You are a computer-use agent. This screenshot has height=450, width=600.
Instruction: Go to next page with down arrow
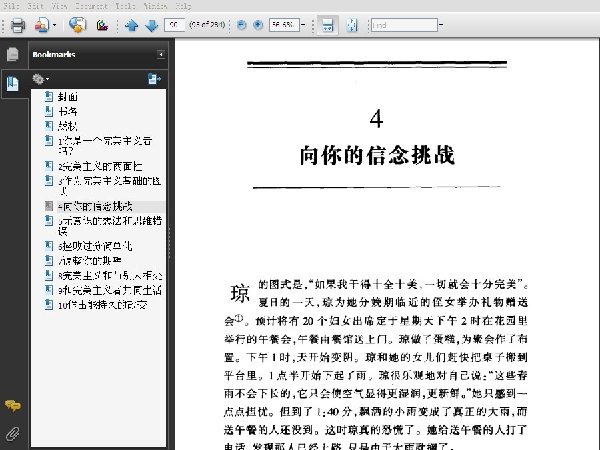click(x=152, y=25)
